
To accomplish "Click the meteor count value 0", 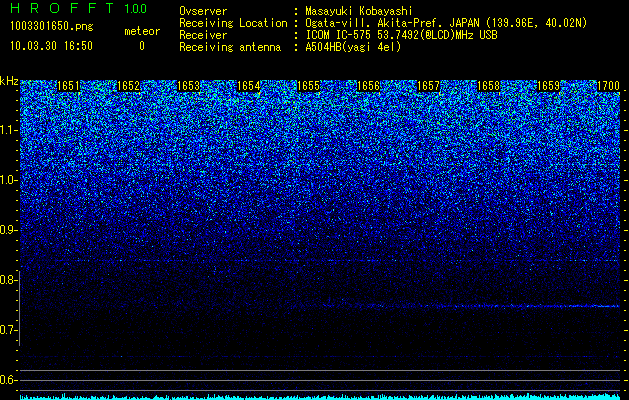I will pos(142,46).
